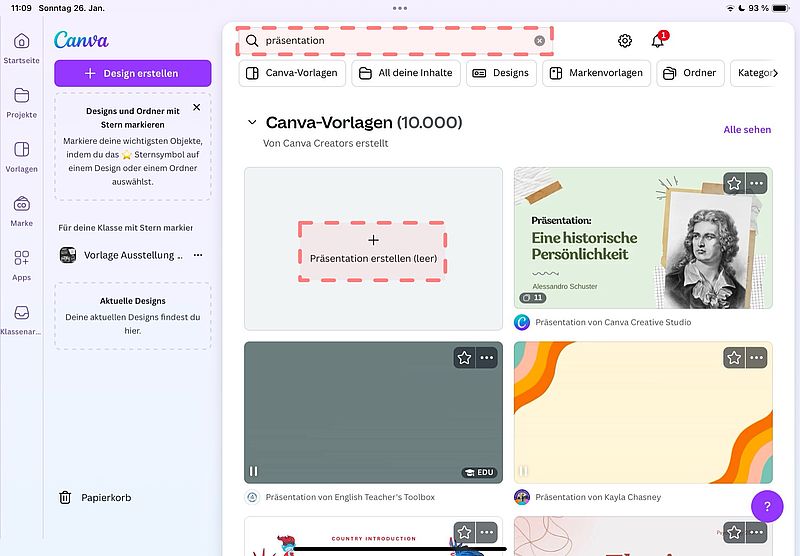The height and width of the screenshot is (556, 800).
Task: Star the historische Persönlichkeit template
Action: click(734, 183)
